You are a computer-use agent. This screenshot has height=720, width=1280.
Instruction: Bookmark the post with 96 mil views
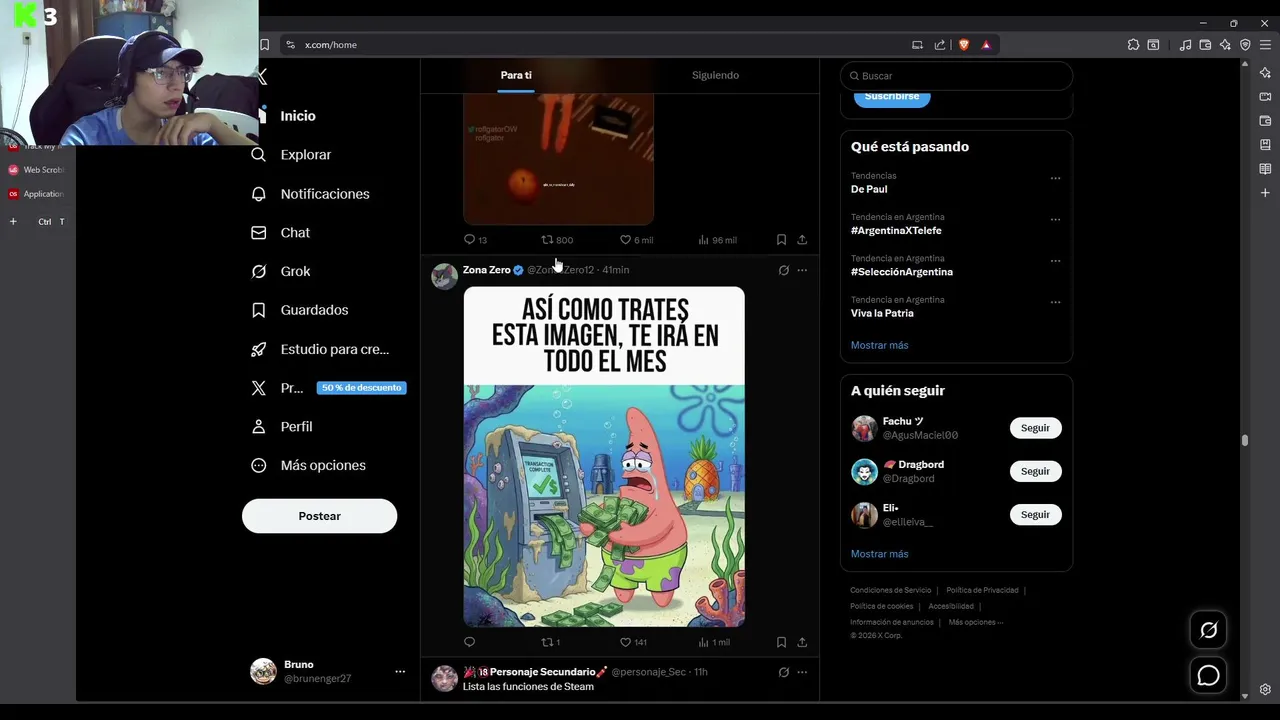click(781, 240)
